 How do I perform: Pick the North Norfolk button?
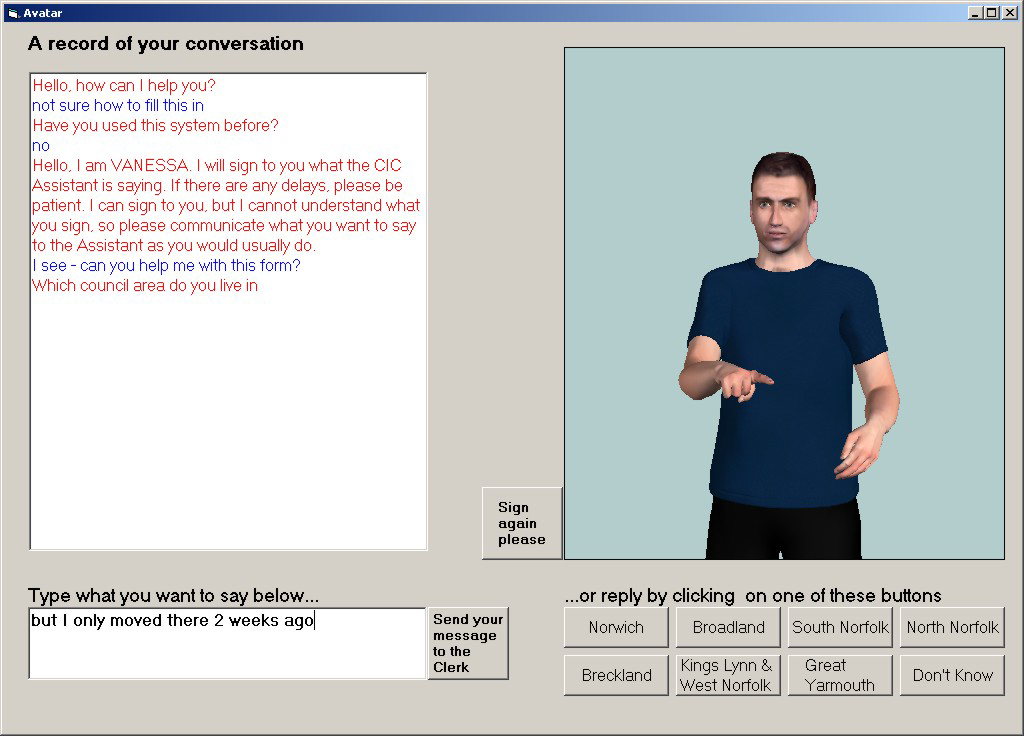(952, 627)
